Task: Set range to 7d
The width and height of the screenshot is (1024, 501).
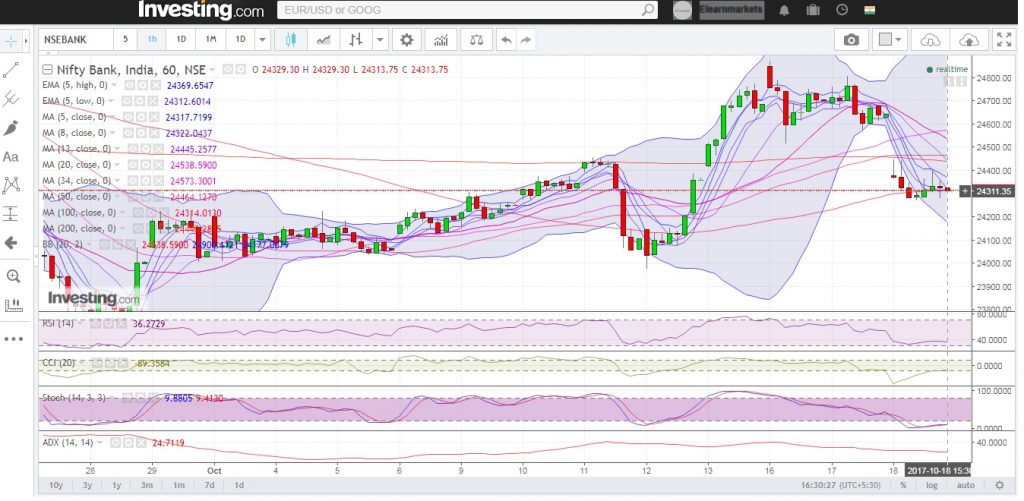Action: [x=209, y=485]
